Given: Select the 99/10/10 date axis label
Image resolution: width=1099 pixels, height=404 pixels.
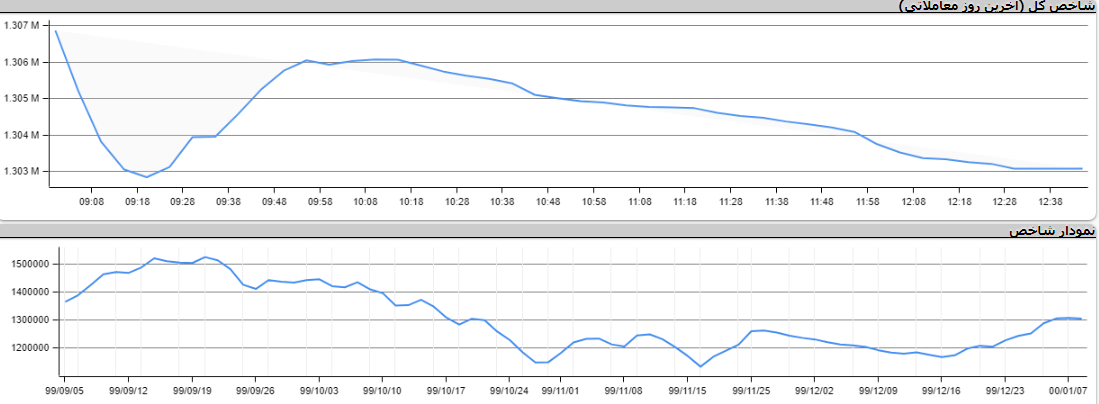Looking at the screenshot, I should click(x=384, y=391).
